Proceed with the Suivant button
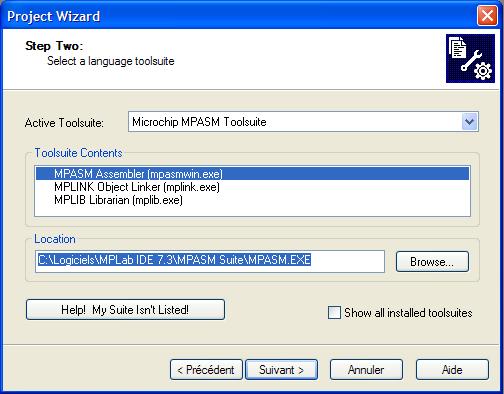Viewport: 504px width, 394px height. [281, 370]
